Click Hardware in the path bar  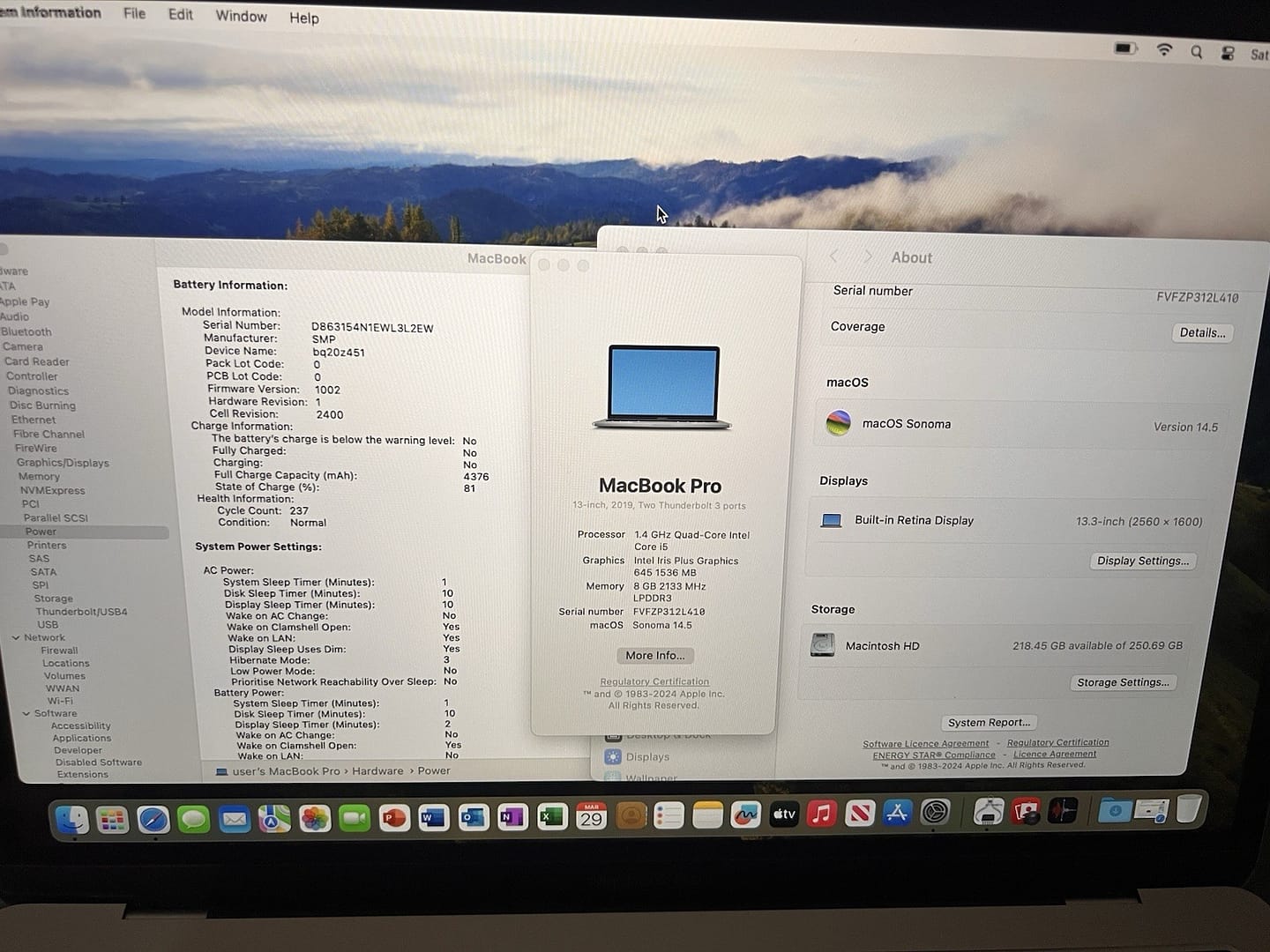point(377,770)
